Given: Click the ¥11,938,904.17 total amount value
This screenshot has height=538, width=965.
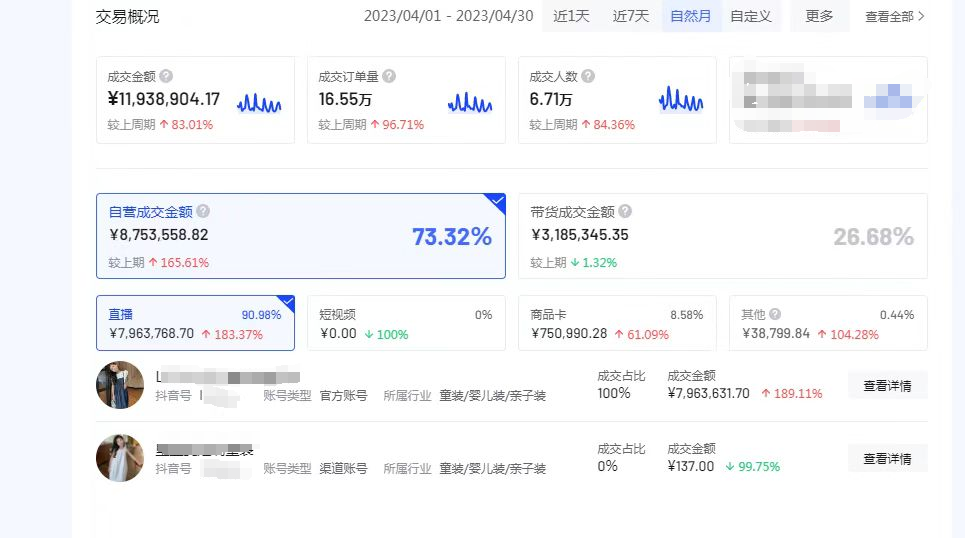Looking at the screenshot, I should 164,99.
